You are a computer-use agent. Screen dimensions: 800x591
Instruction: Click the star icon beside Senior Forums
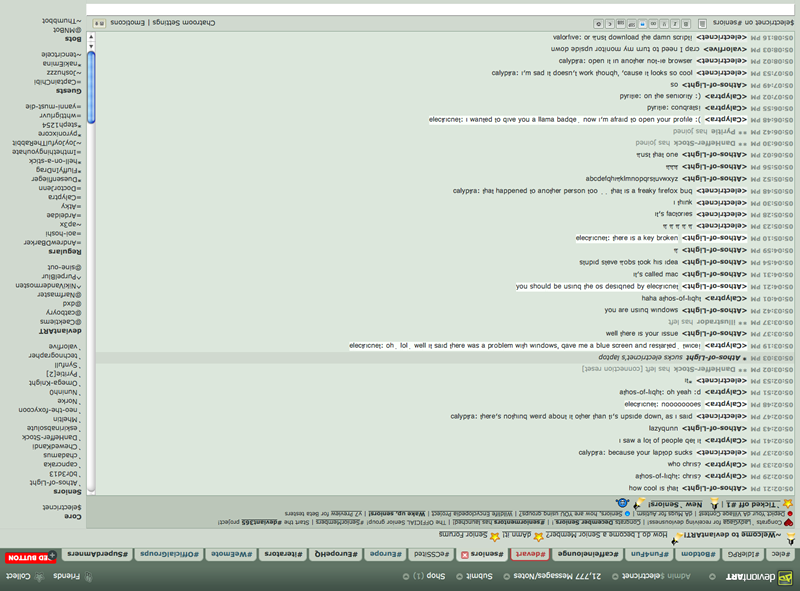pos(494,536)
